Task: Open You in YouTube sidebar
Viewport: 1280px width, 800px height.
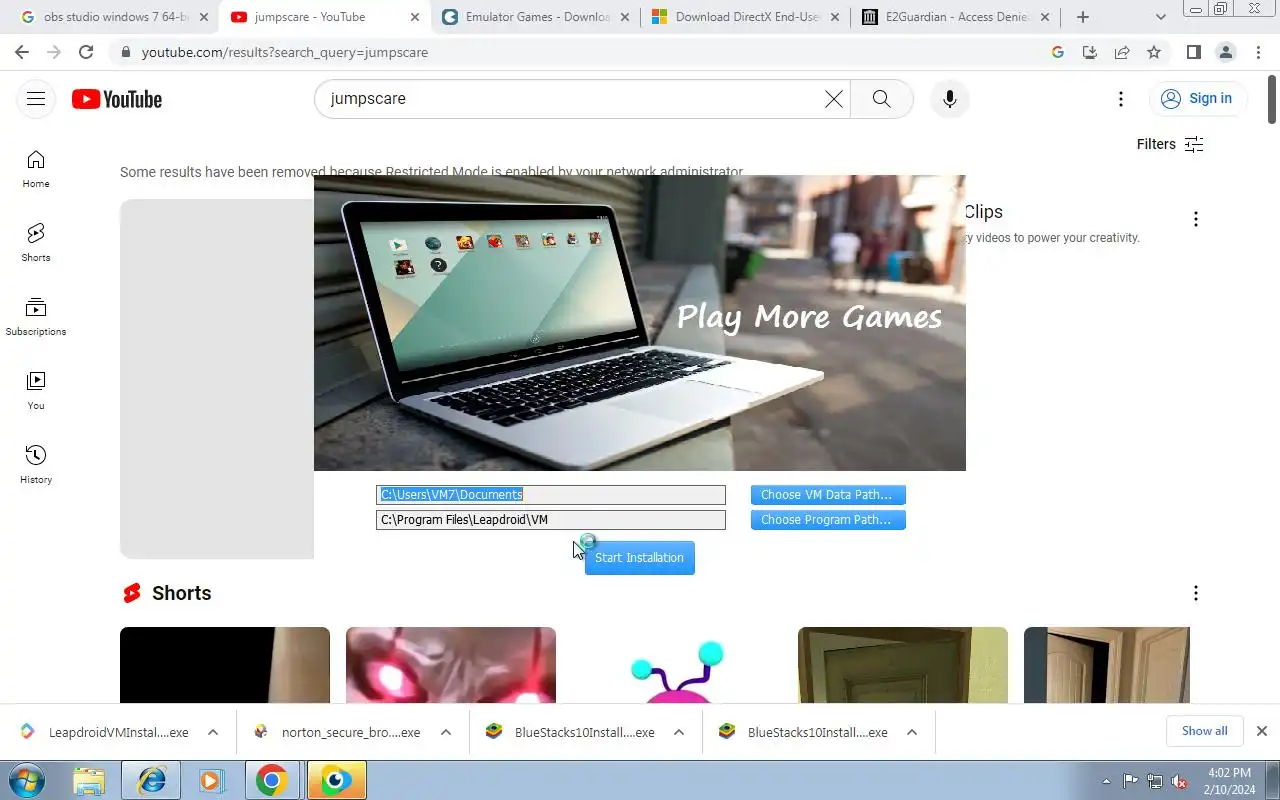Action: click(36, 391)
